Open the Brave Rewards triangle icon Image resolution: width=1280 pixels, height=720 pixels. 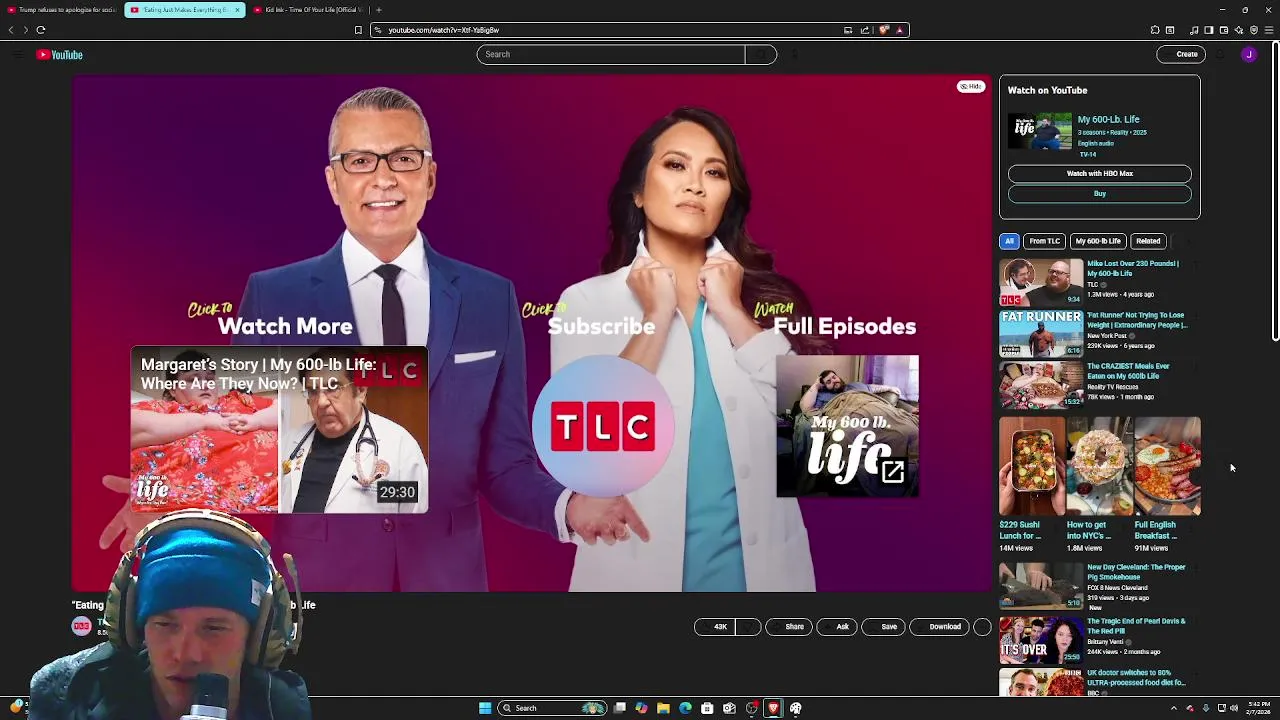point(900,30)
